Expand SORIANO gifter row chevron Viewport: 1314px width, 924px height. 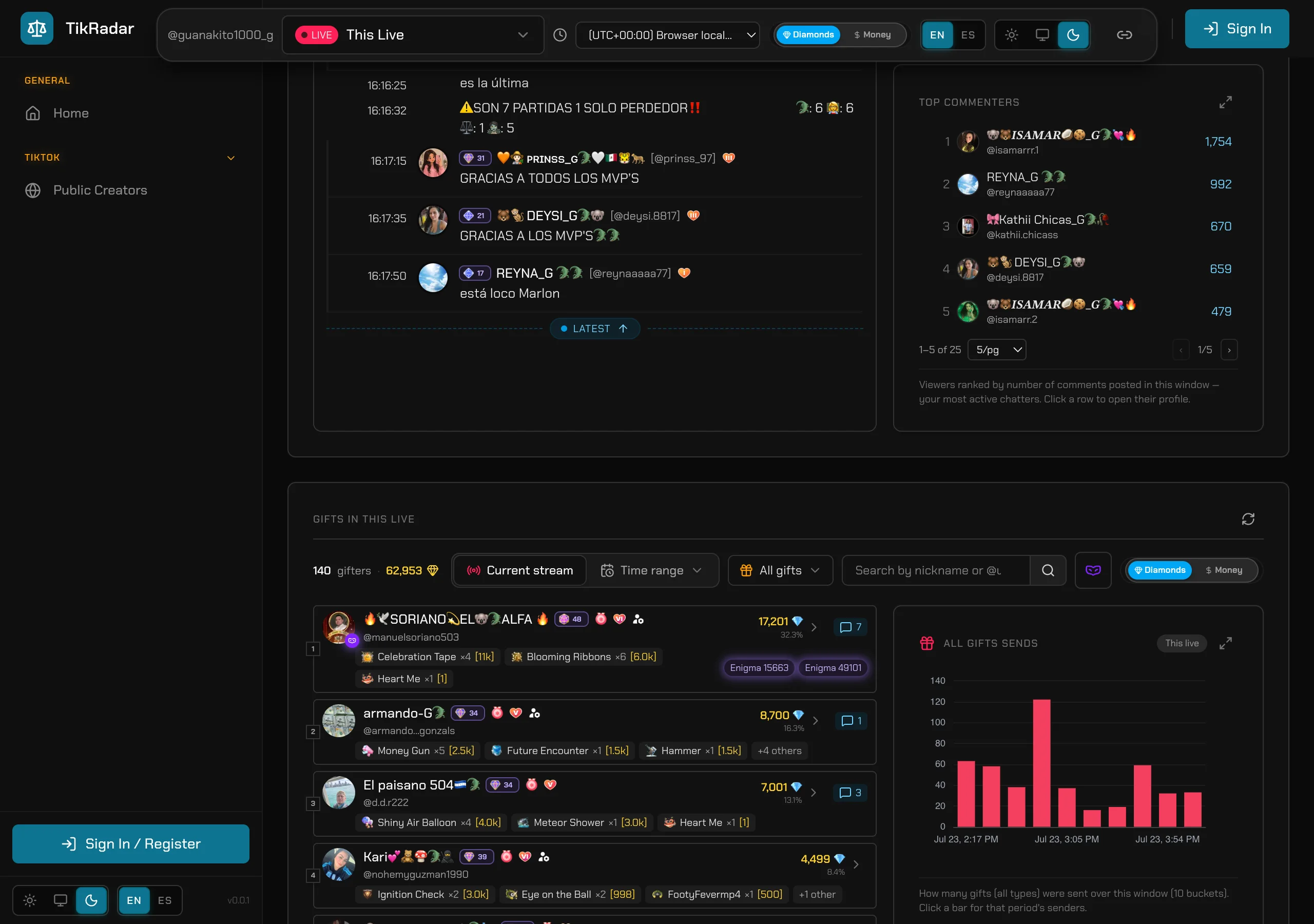814,627
